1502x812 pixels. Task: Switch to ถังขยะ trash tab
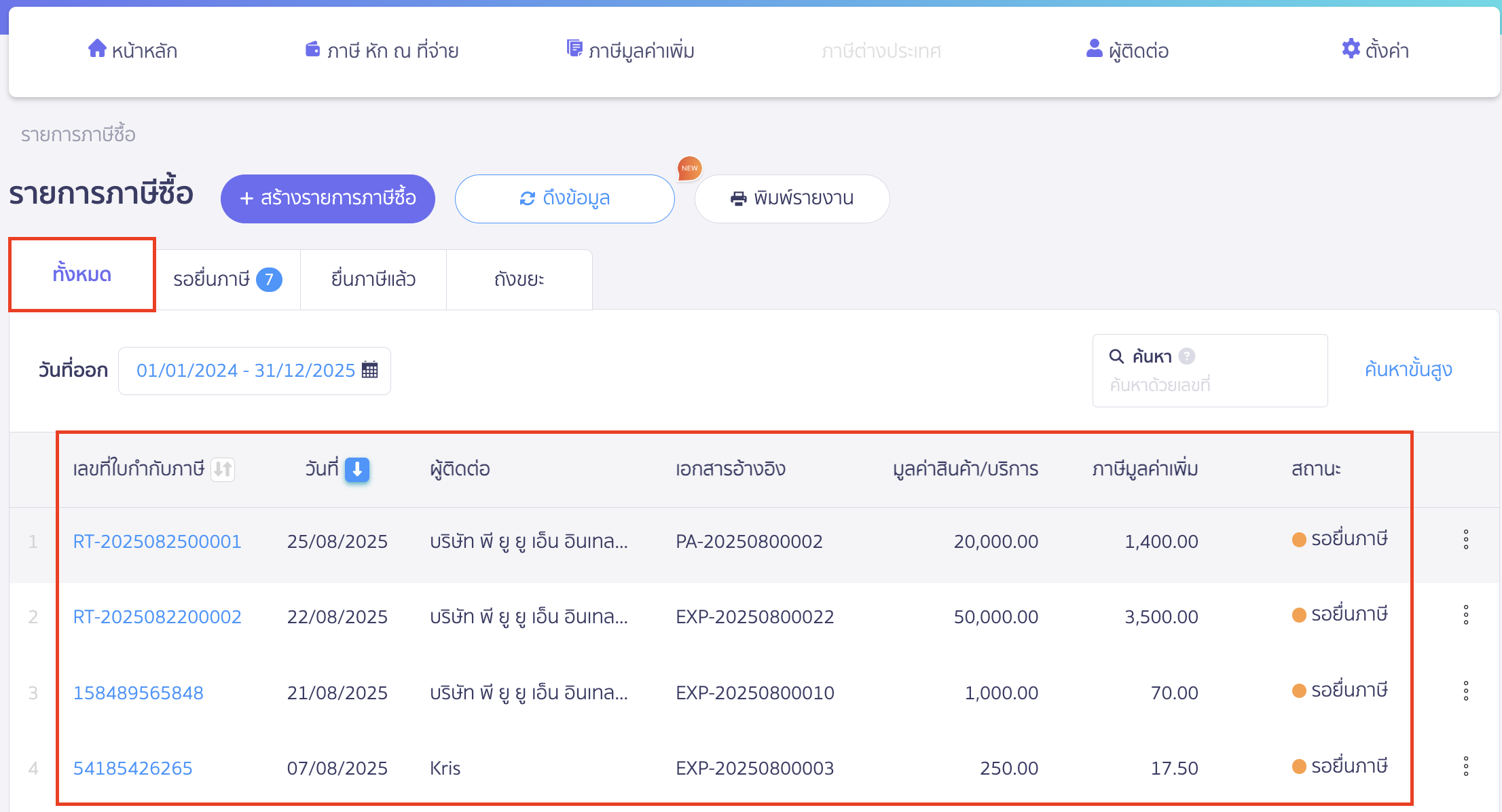(519, 279)
